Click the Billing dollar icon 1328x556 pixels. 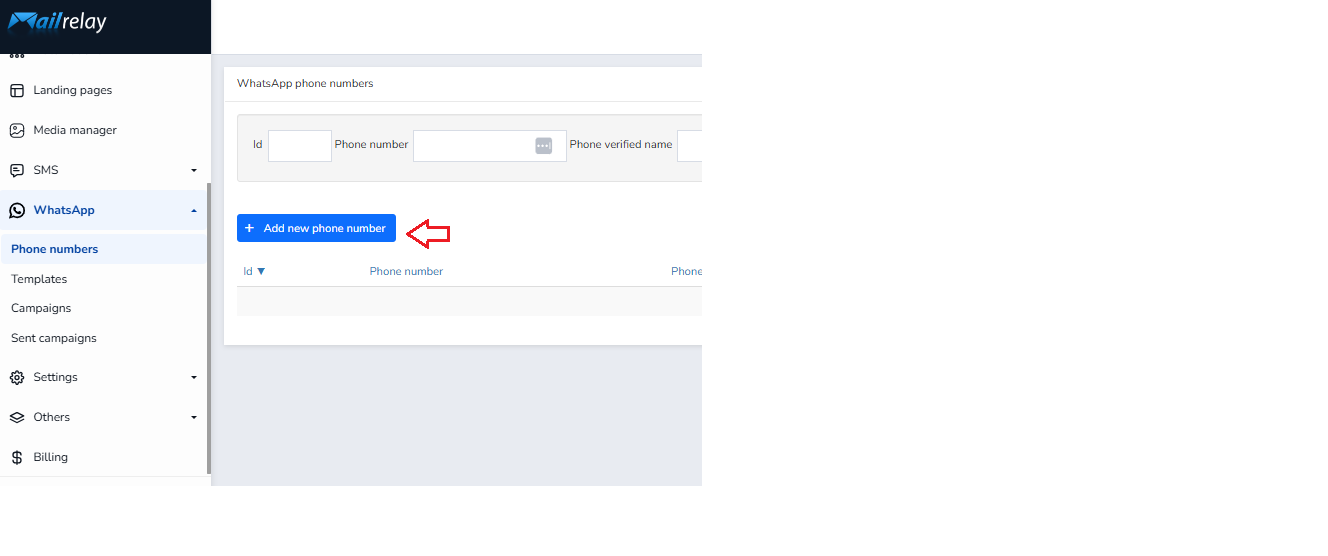pos(17,457)
